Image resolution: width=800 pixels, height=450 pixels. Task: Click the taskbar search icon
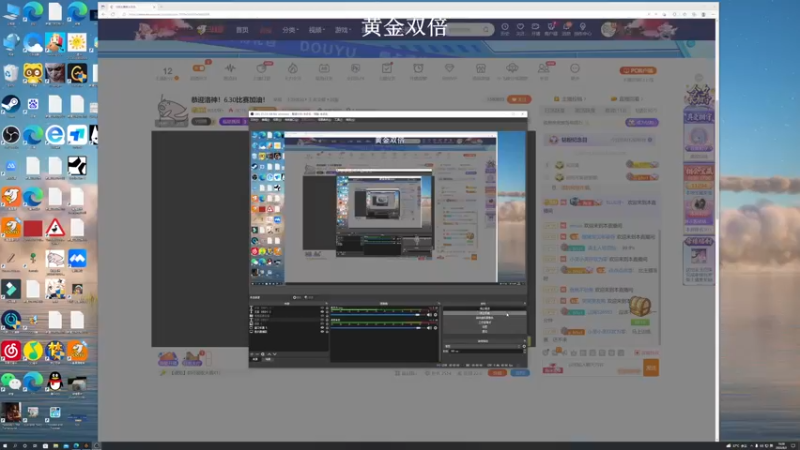coord(15,445)
